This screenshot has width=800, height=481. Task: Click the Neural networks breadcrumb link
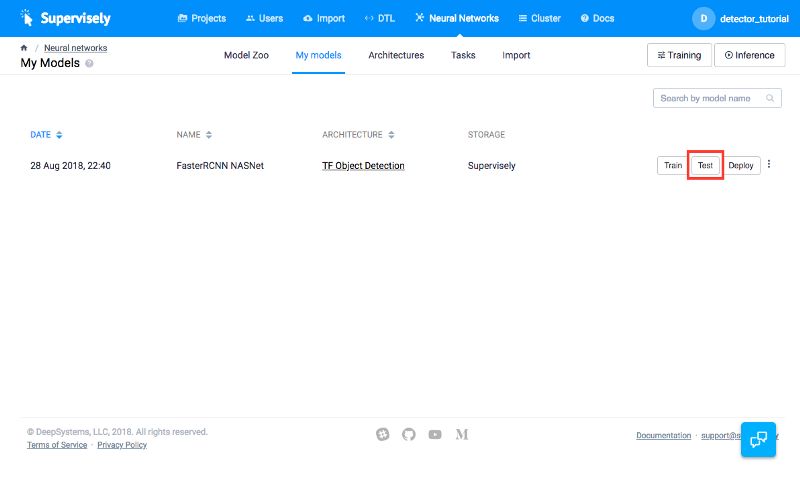(x=76, y=48)
